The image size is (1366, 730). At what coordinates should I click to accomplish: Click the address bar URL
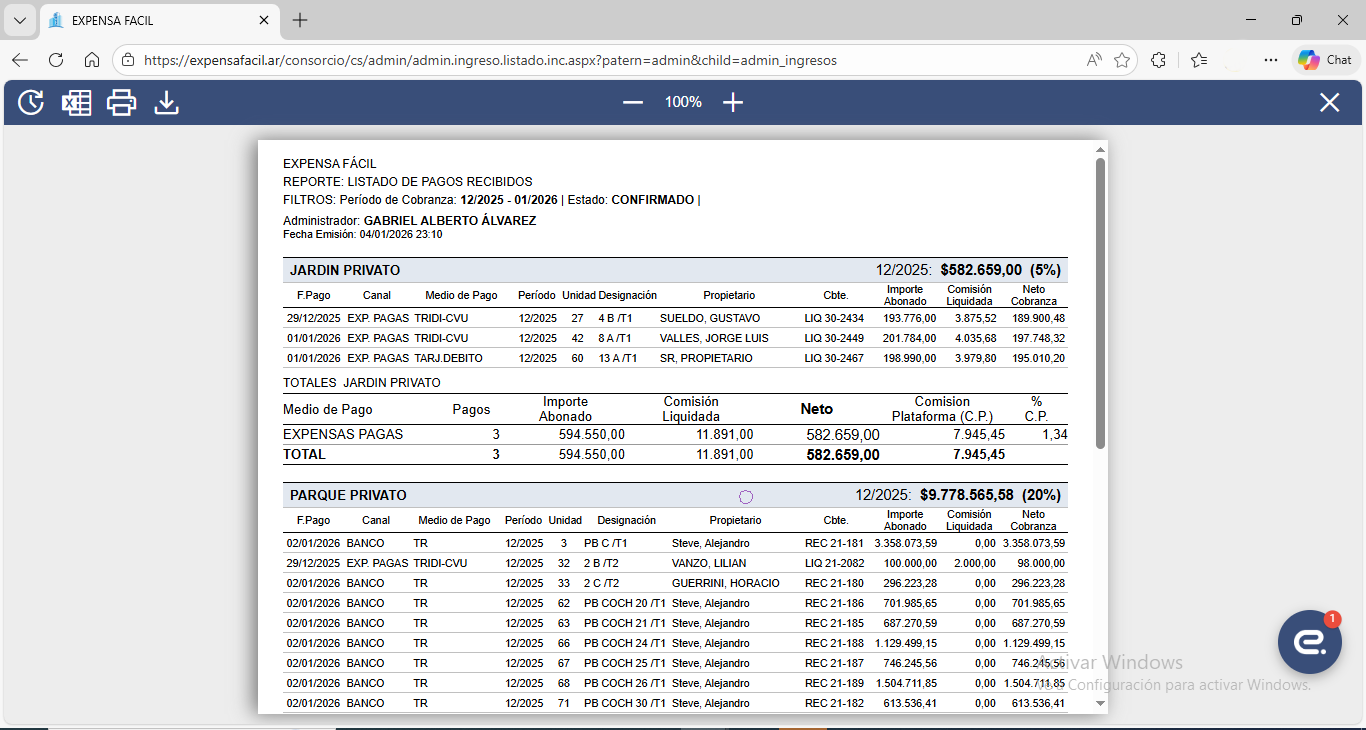click(x=490, y=60)
